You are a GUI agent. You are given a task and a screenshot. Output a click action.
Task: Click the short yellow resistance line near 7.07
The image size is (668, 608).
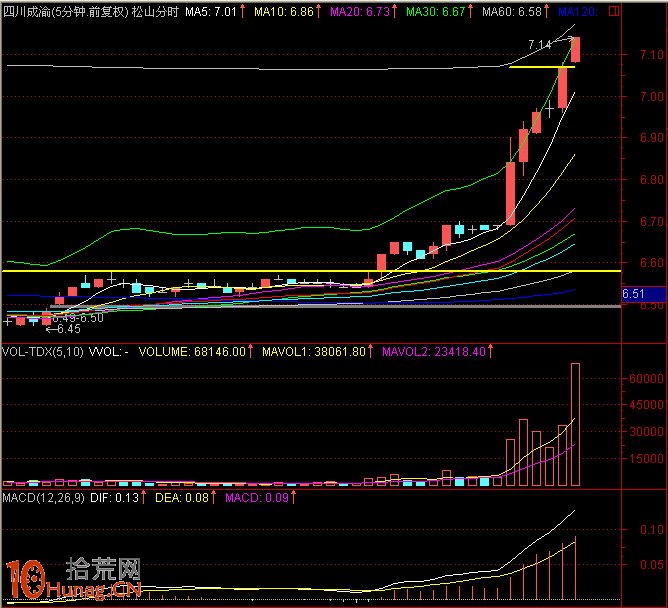(542, 67)
